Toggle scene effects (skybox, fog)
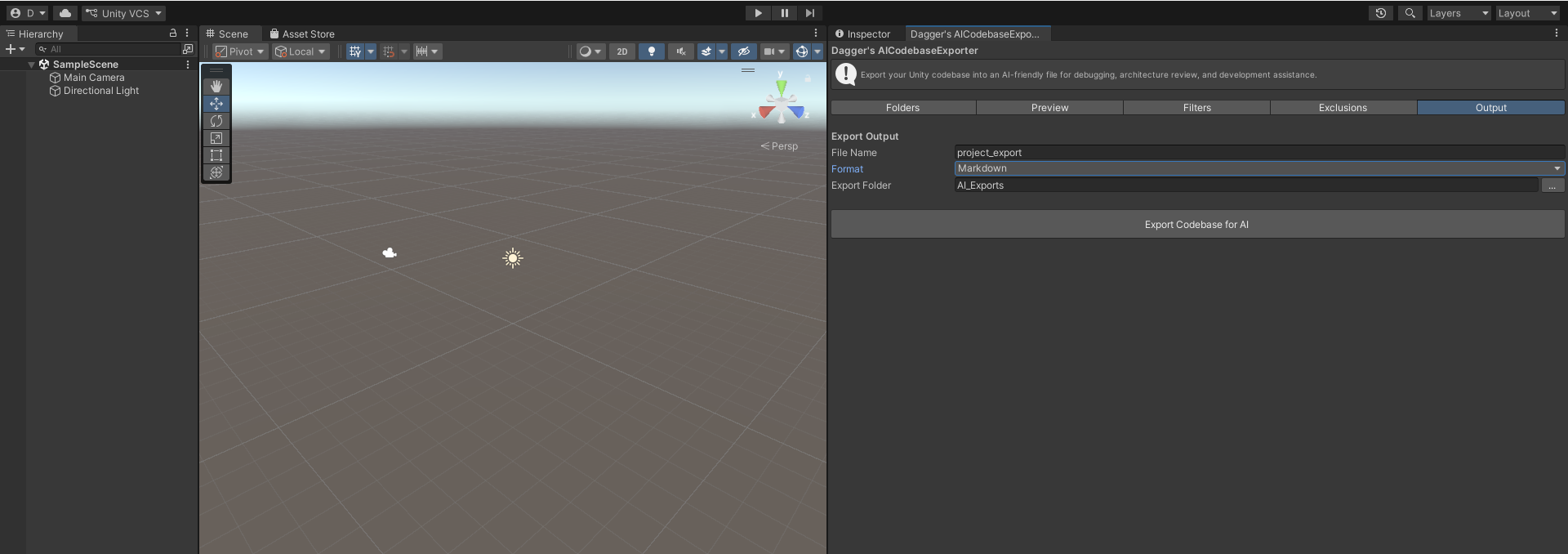The height and width of the screenshot is (554, 1568). click(x=706, y=51)
